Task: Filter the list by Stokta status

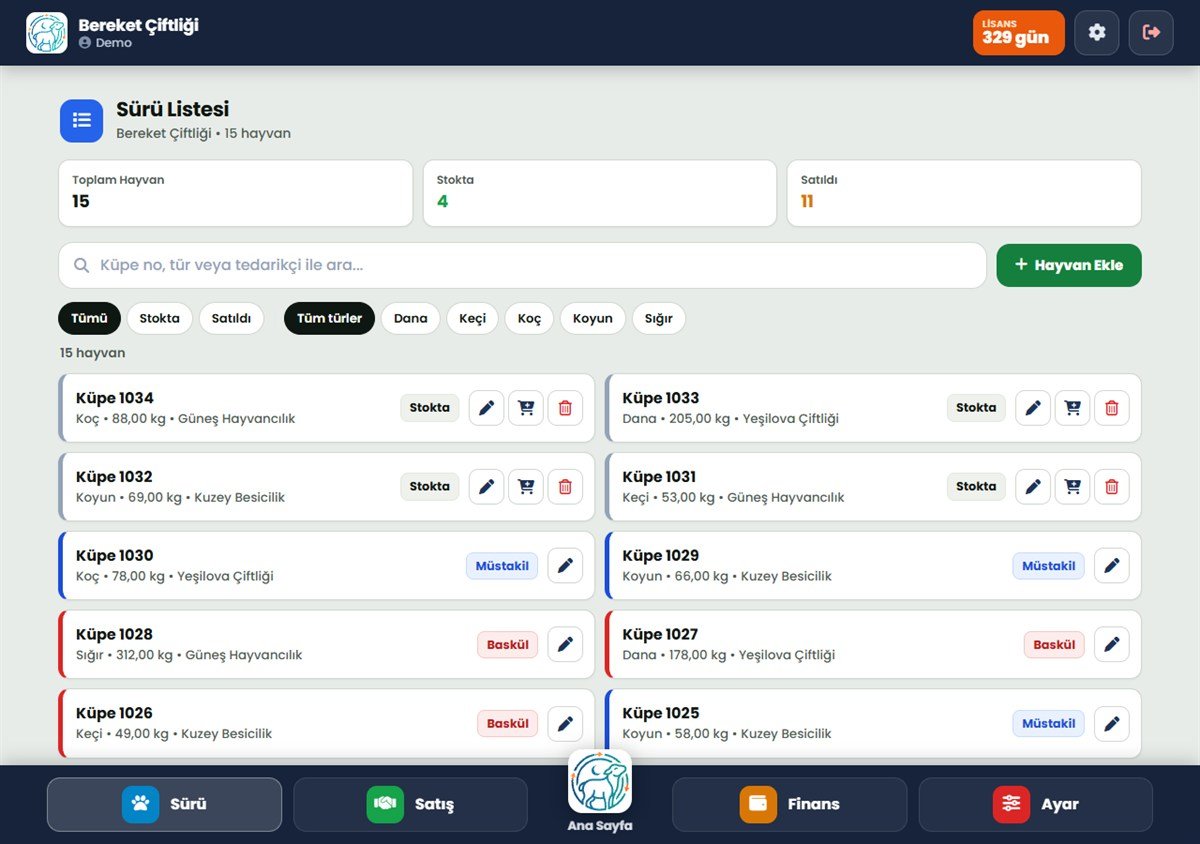Action: [159, 318]
